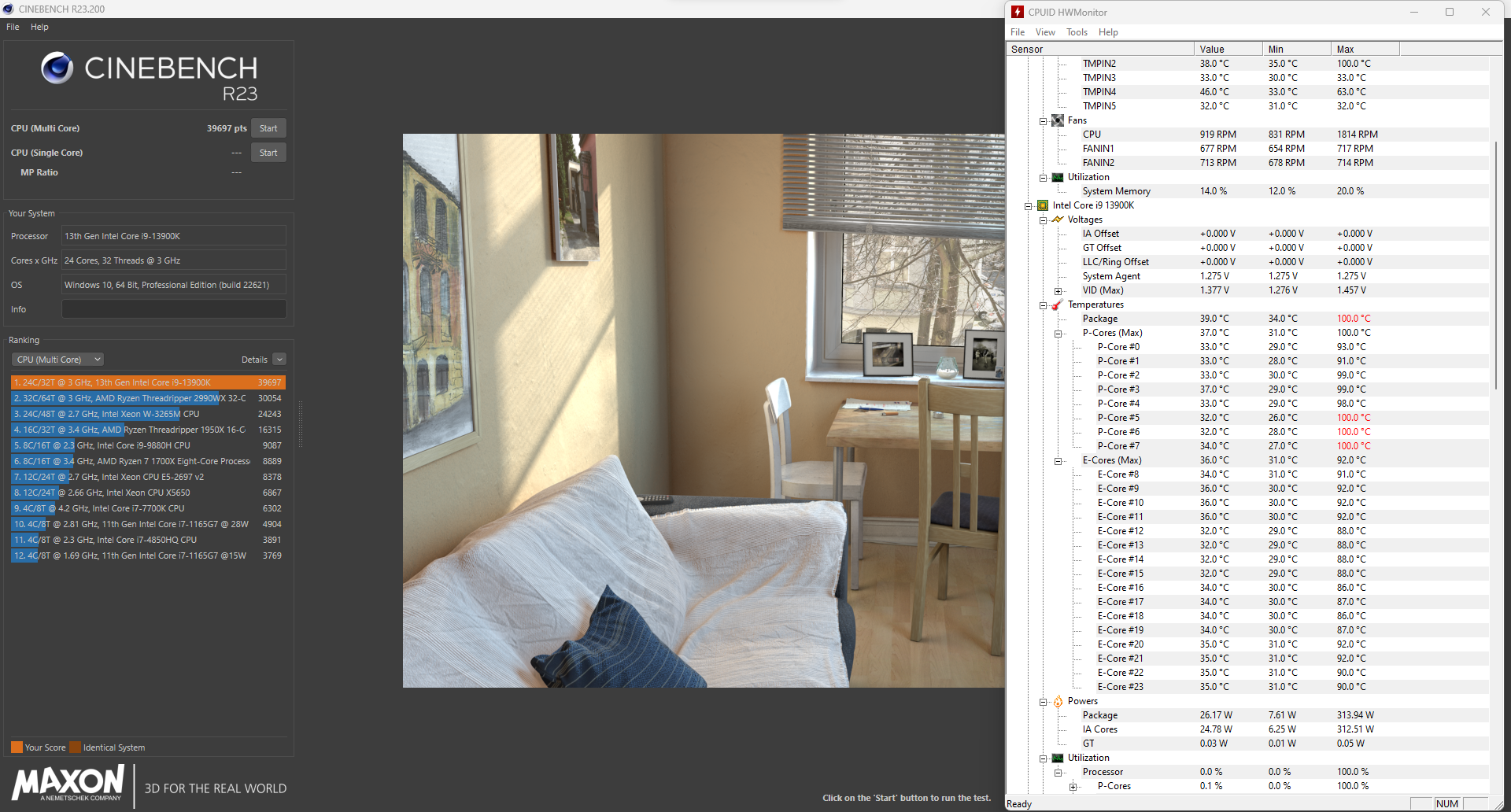Open the HWMonitor View menu
1511x812 pixels.
pos(1045,32)
